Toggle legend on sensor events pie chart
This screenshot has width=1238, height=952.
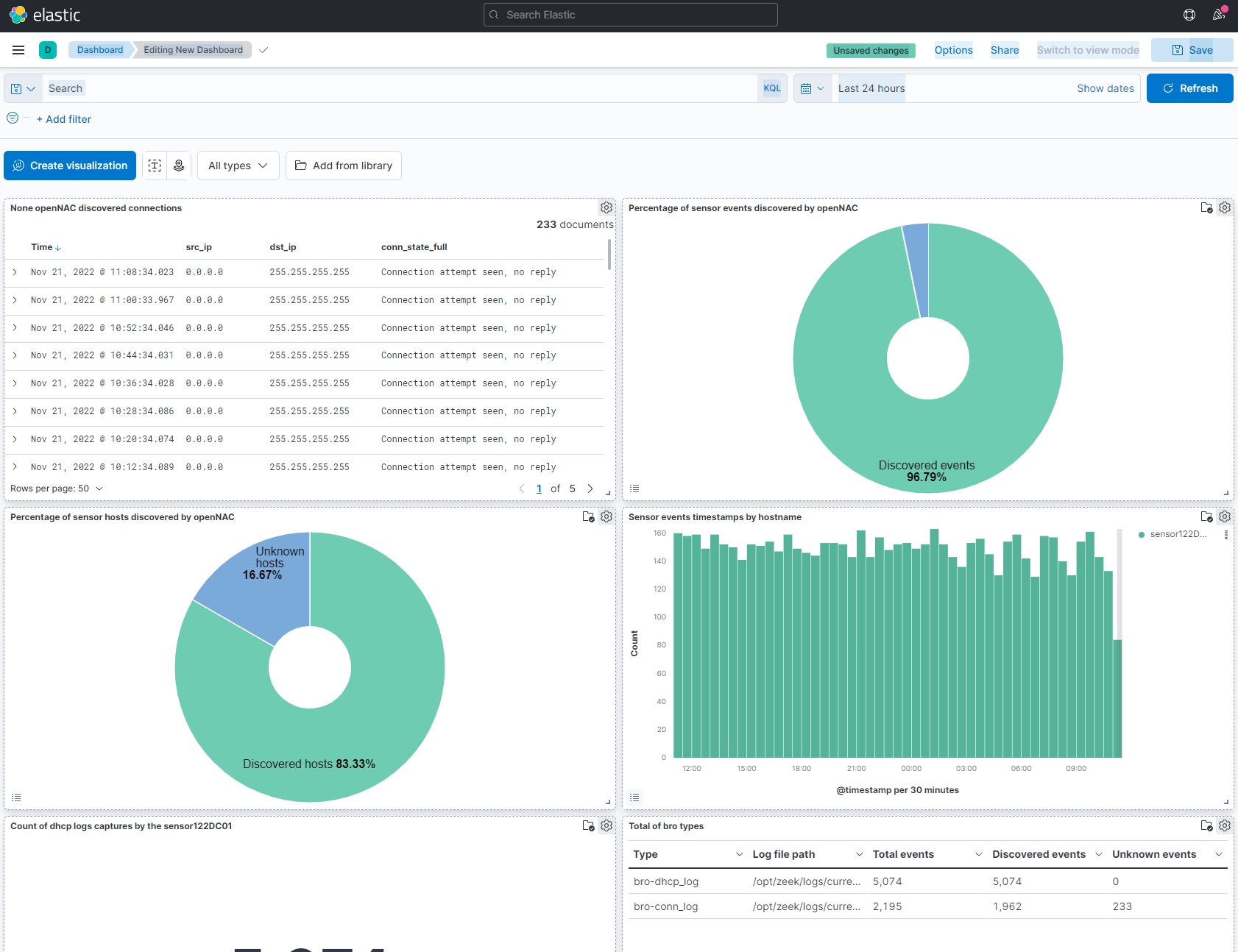pos(634,489)
